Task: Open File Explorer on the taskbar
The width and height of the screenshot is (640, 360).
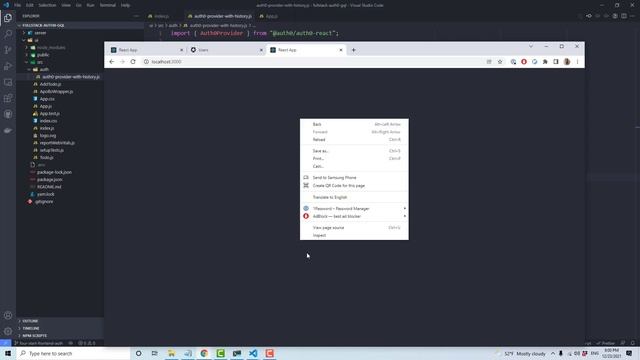Action: [171, 353]
